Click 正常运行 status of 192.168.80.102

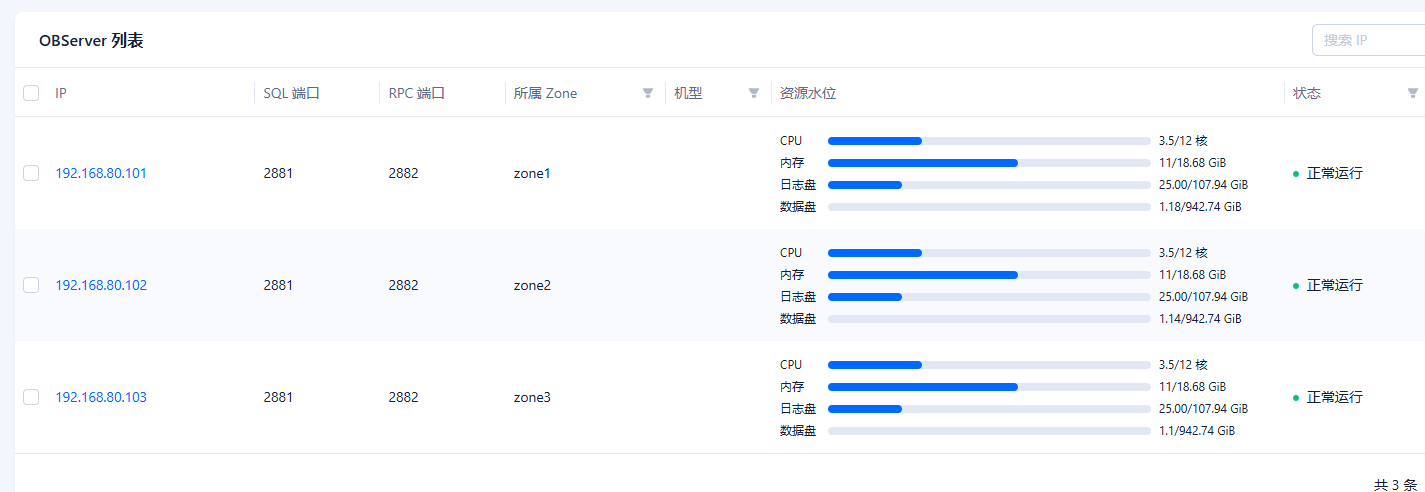pyautogui.click(x=1334, y=285)
